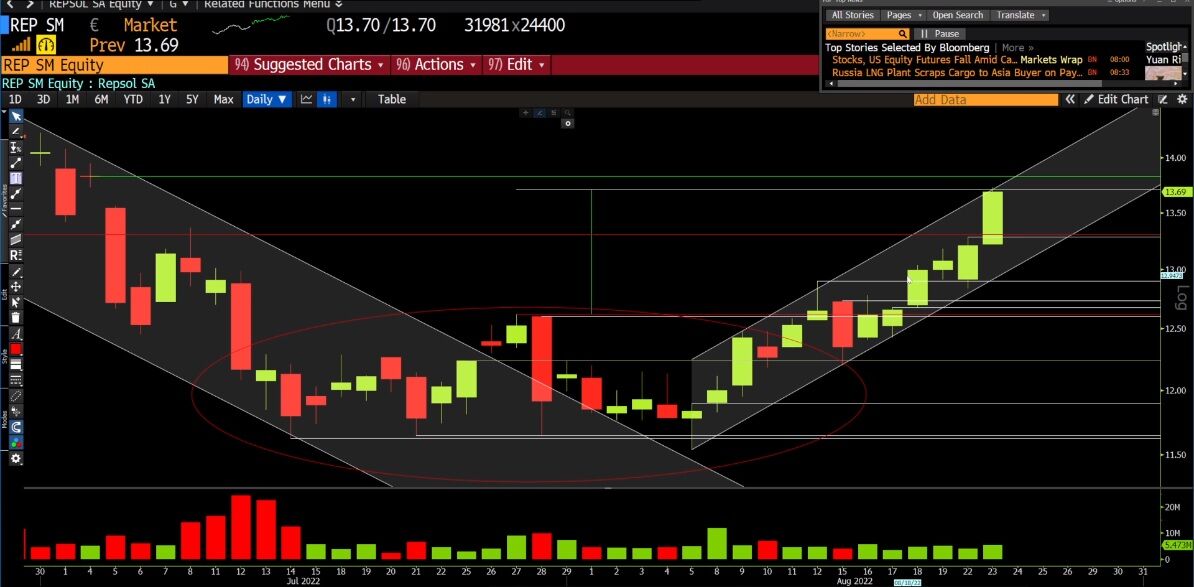The width and height of the screenshot is (1194, 587).
Task: Open the Suggested Charts menu
Action: point(309,65)
